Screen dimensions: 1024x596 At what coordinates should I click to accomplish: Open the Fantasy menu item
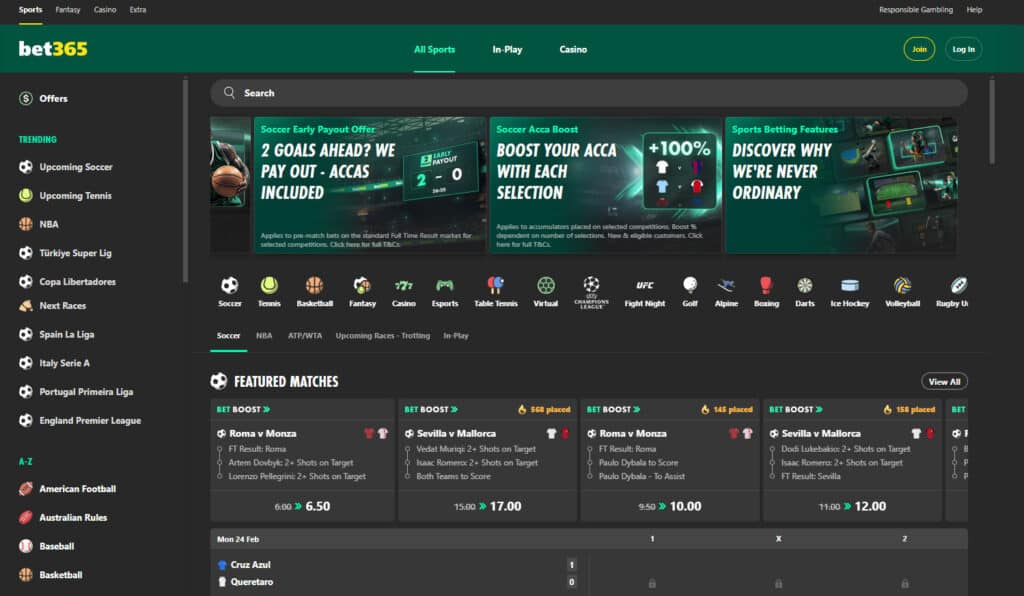[66, 10]
